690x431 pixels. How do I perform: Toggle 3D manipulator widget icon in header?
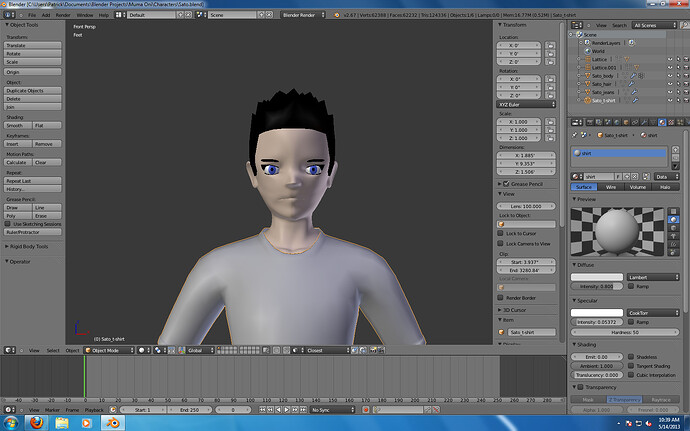181,350
